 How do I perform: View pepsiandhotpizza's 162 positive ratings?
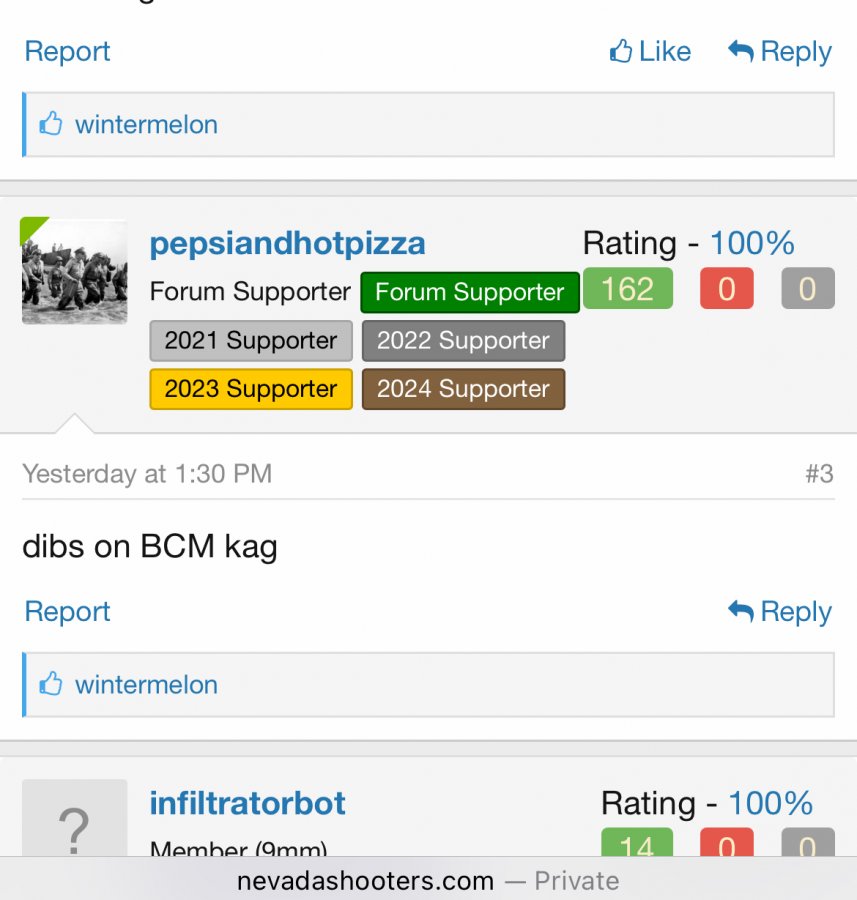pyautogui.click(x=627, y=290)
